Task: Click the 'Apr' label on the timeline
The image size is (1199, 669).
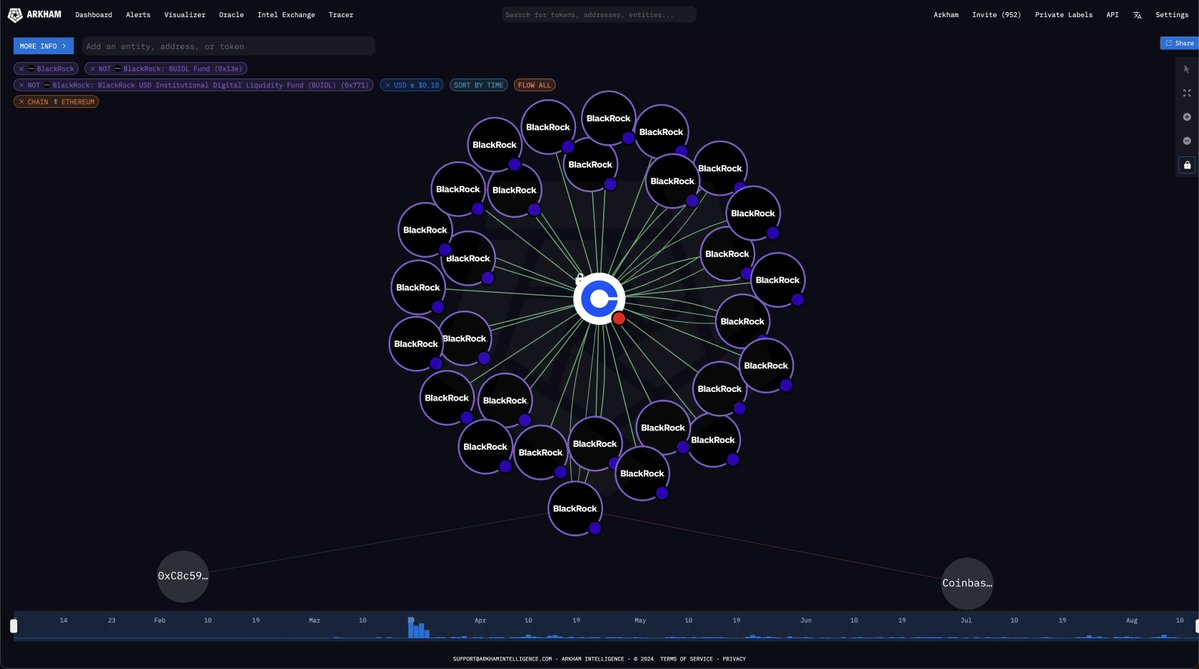Action: (480, 621)
